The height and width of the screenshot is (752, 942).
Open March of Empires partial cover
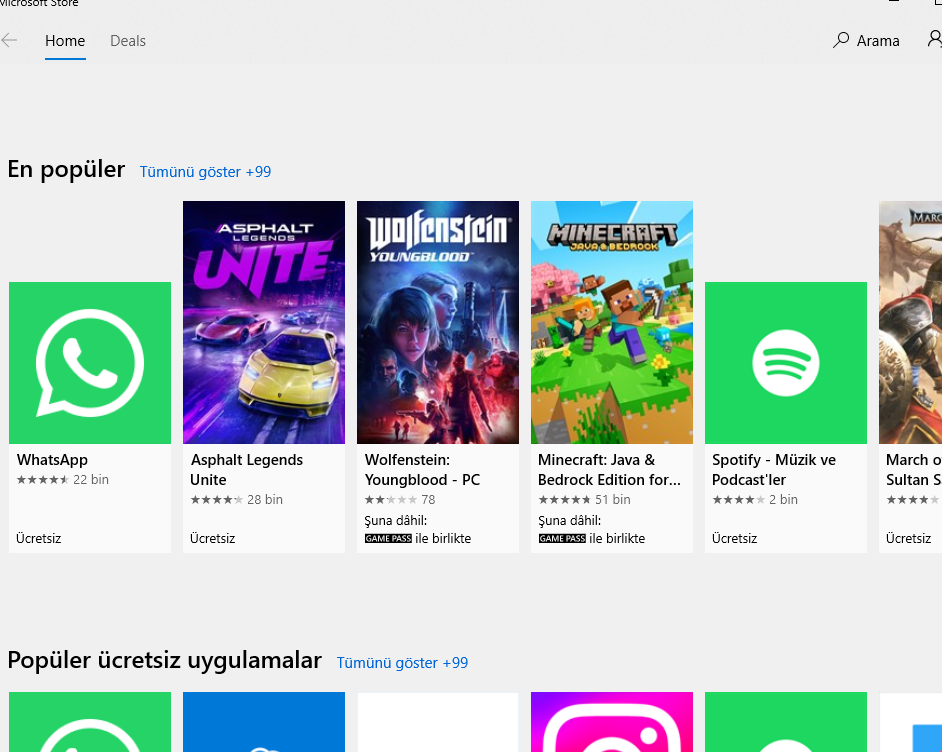910,323
